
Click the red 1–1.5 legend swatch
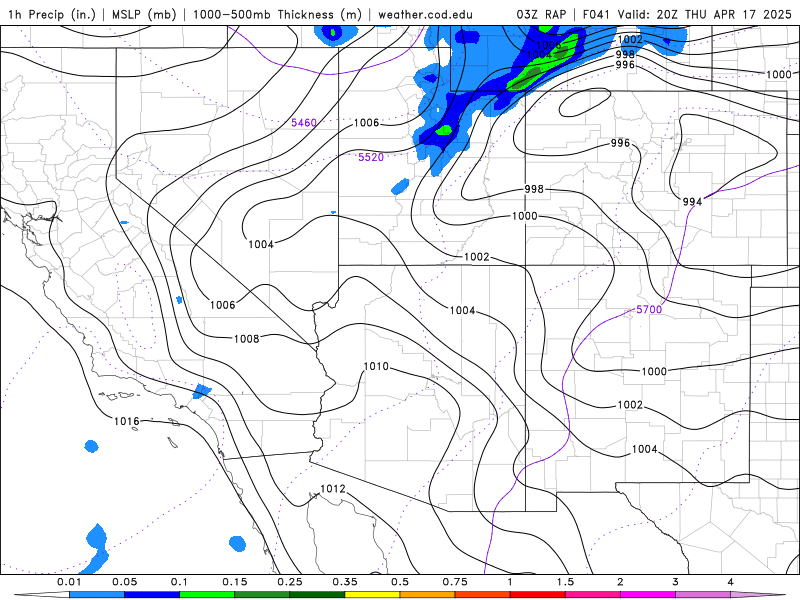pos(538,595)
